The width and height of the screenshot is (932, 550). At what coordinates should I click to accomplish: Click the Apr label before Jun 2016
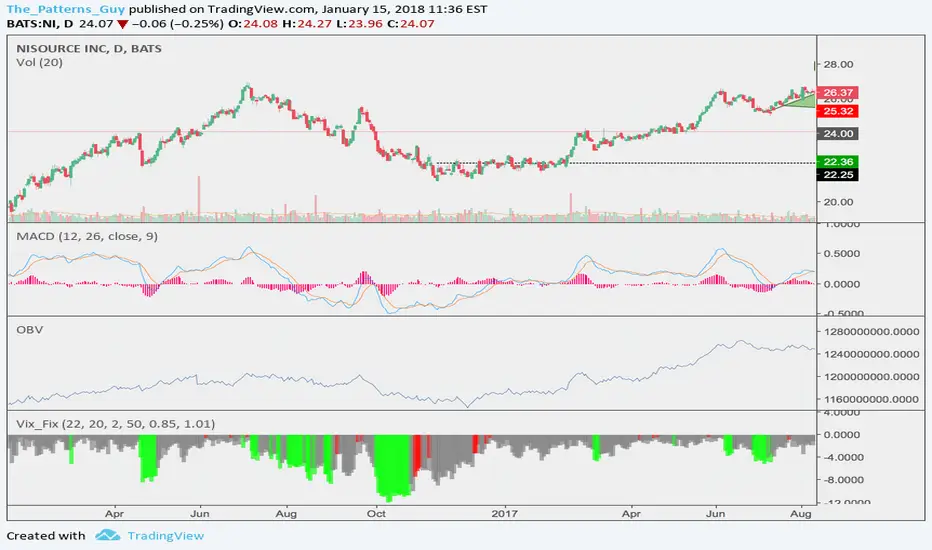point(114,514)
